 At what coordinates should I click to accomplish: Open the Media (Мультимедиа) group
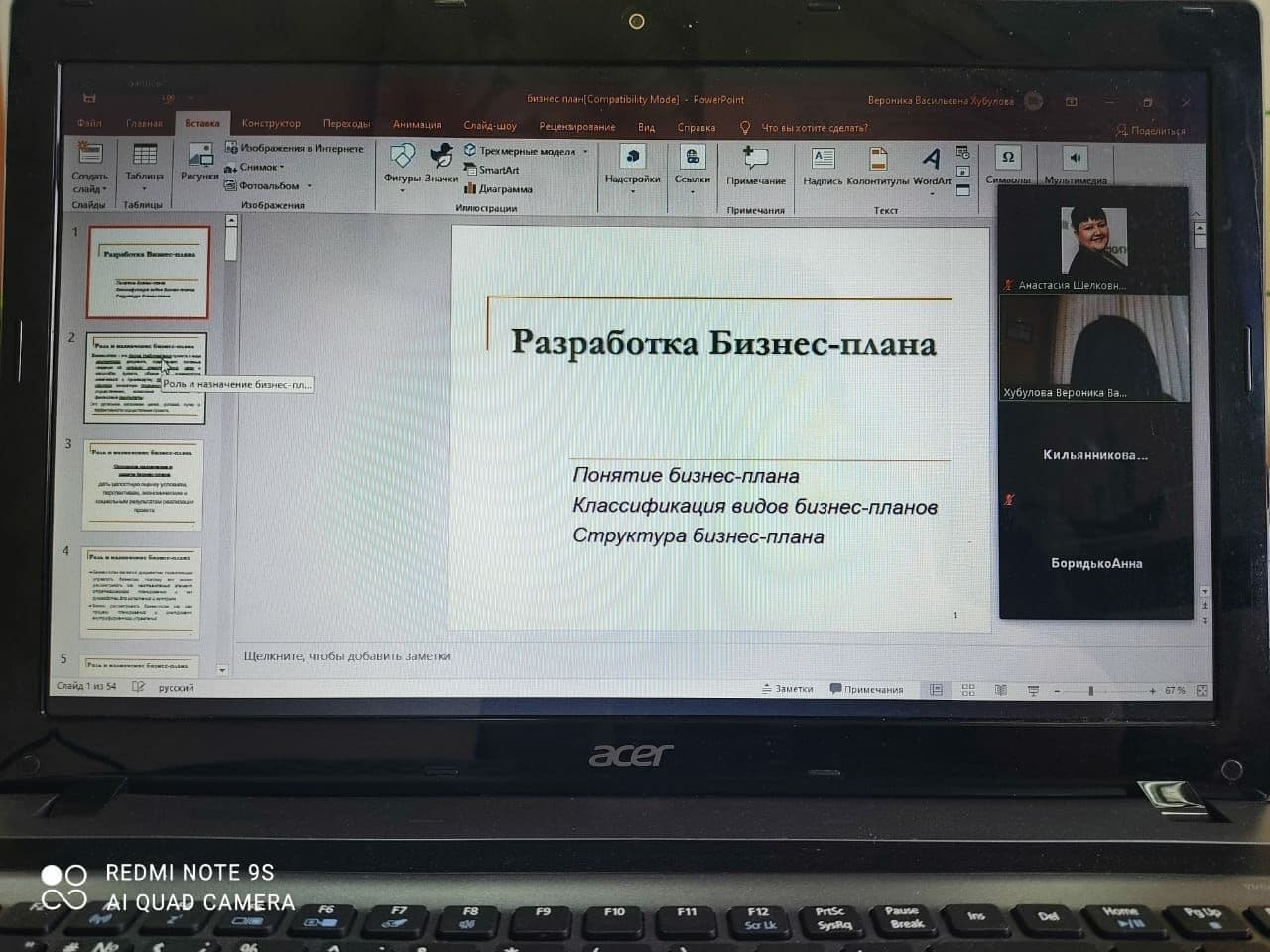click(x=1076, y=165)
